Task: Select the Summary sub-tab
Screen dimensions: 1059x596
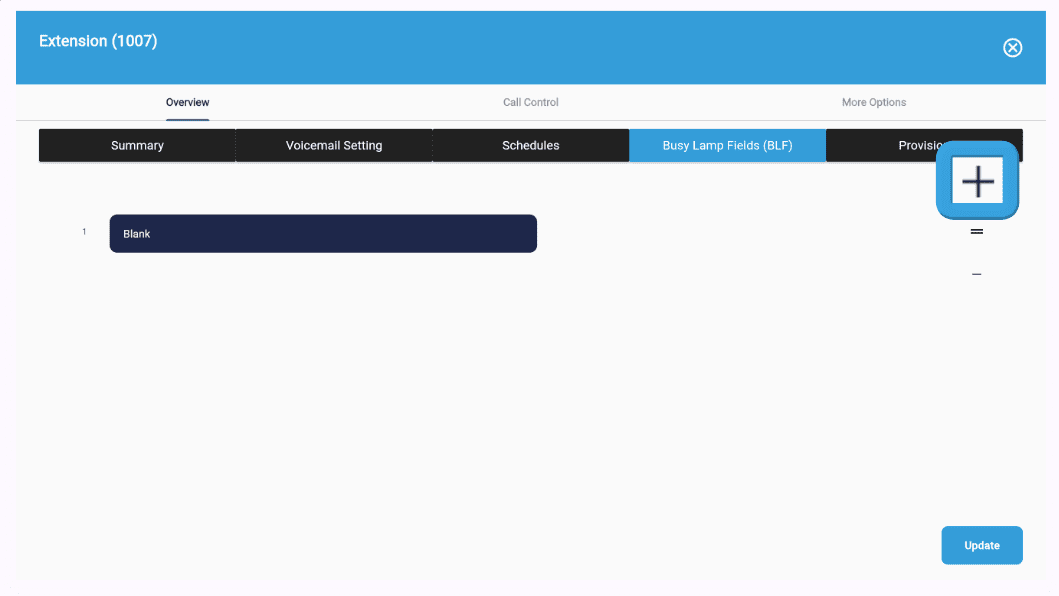Action: 137,145
